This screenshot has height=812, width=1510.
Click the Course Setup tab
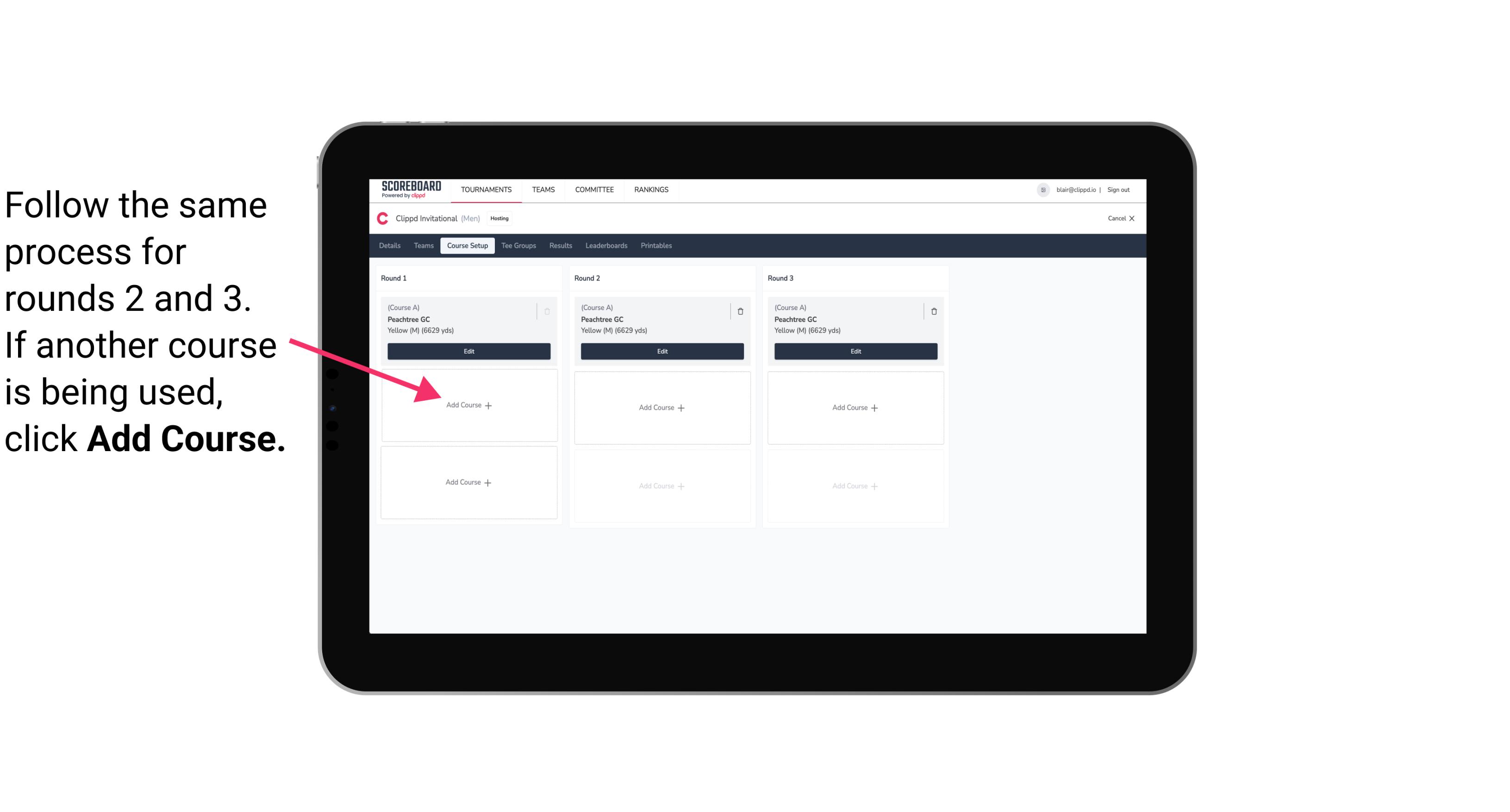(x=466, y=245)
